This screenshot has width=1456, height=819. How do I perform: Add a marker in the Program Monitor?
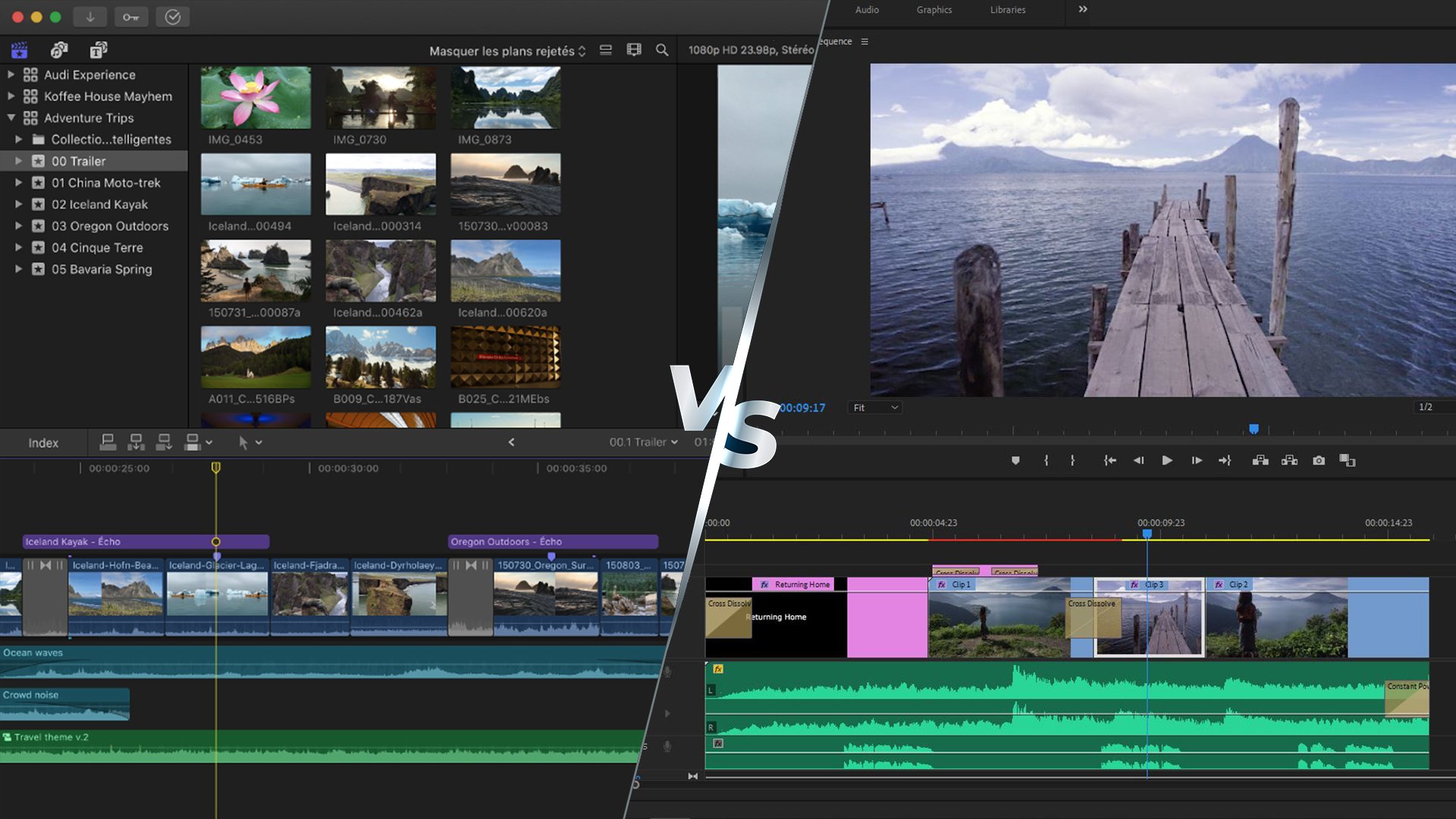click(x=1015, y=460)
